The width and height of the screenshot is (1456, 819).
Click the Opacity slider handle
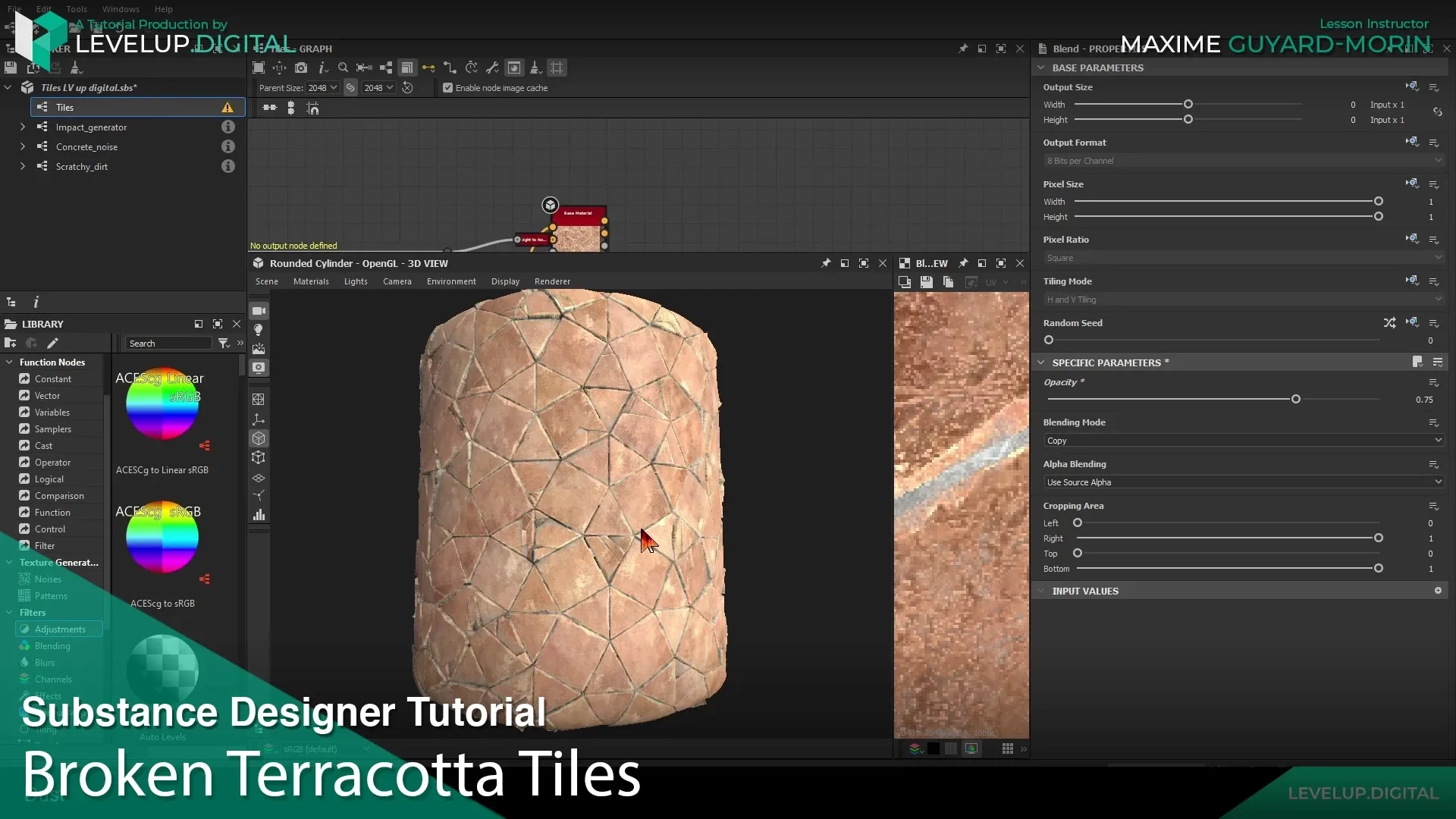tap(1296, 400)
